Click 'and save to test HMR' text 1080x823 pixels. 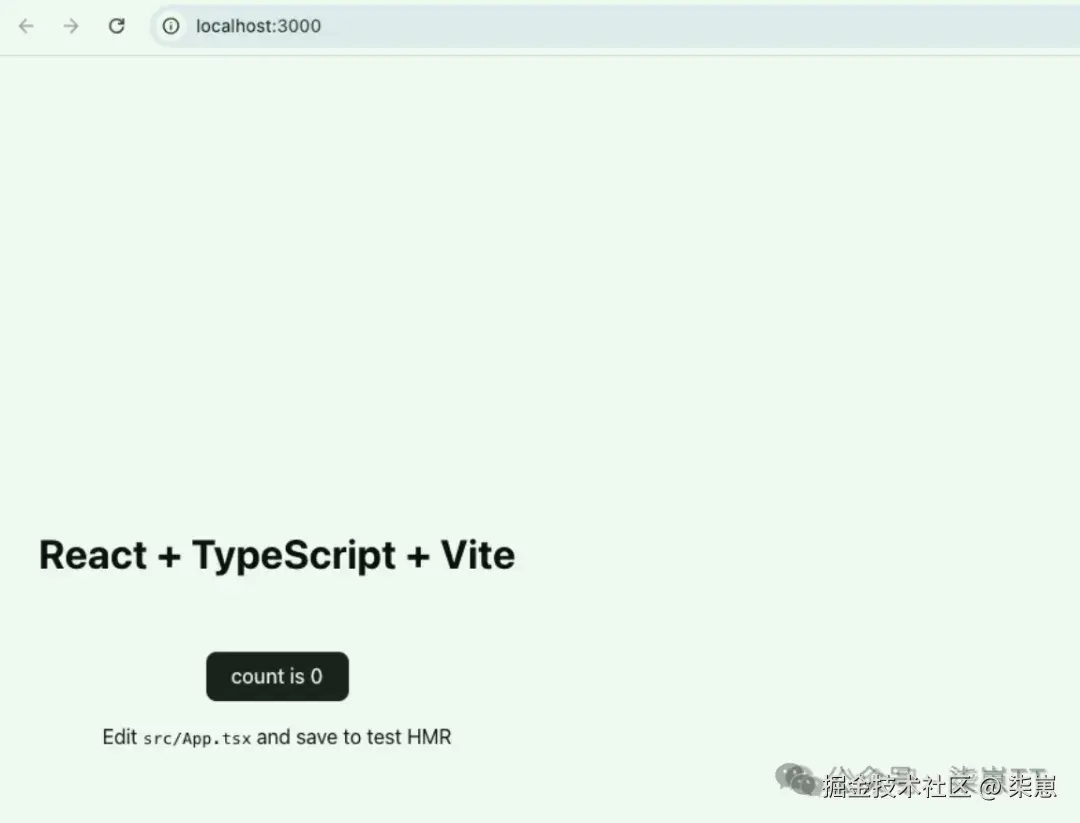[354, 737]
